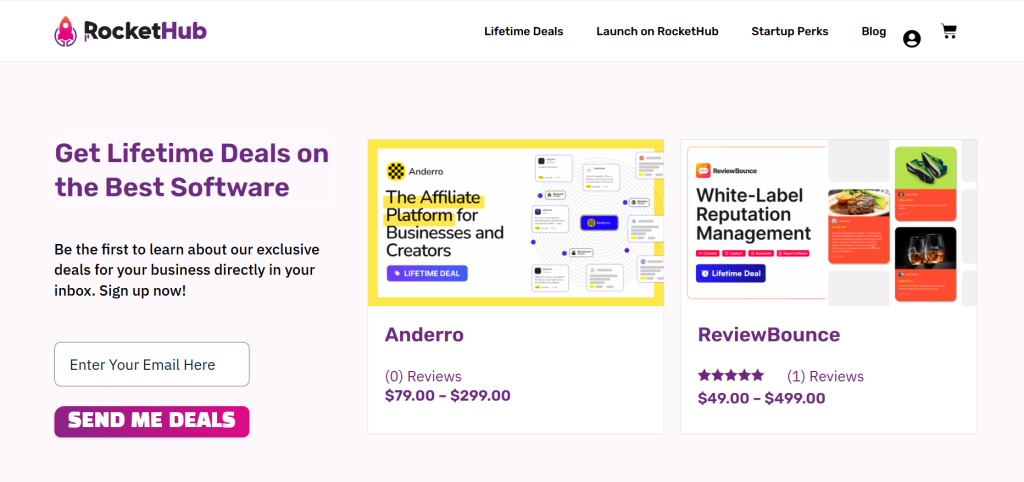This screenshot has width=1024, height=482.
Task: Click the Anderro checkered logo in banner
Action: pyautogui.click(x=396, y=171)
